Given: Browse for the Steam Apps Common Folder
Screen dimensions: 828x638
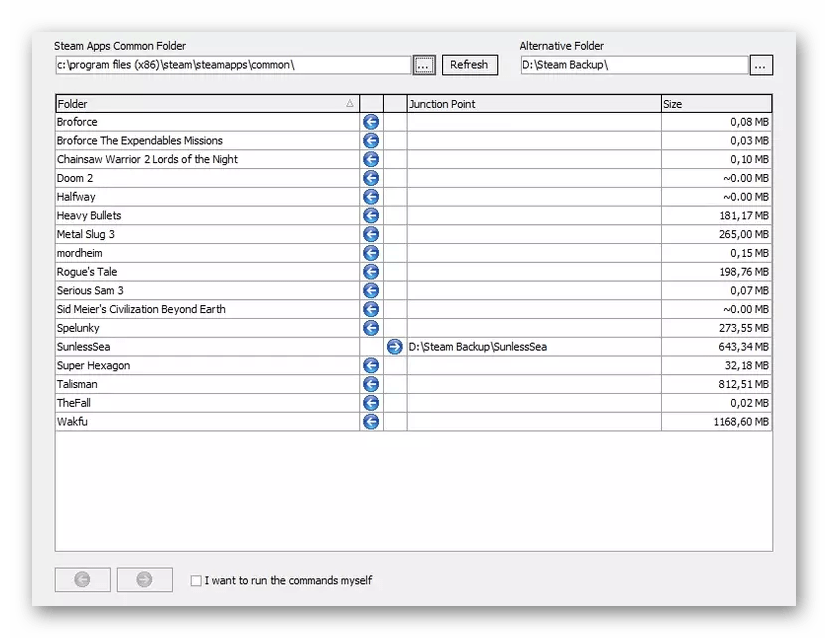Looking at the screenshot, I should 424,65.
